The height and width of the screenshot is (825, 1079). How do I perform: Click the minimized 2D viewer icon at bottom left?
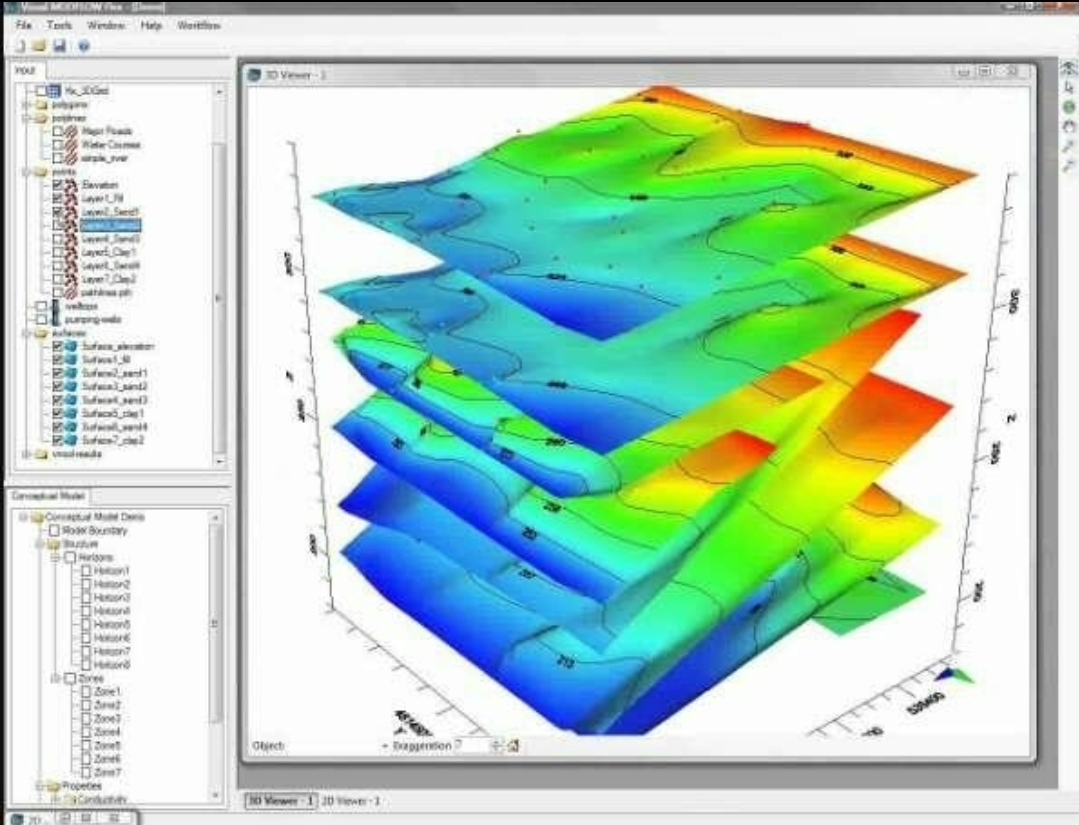click(x=19, y=819)
